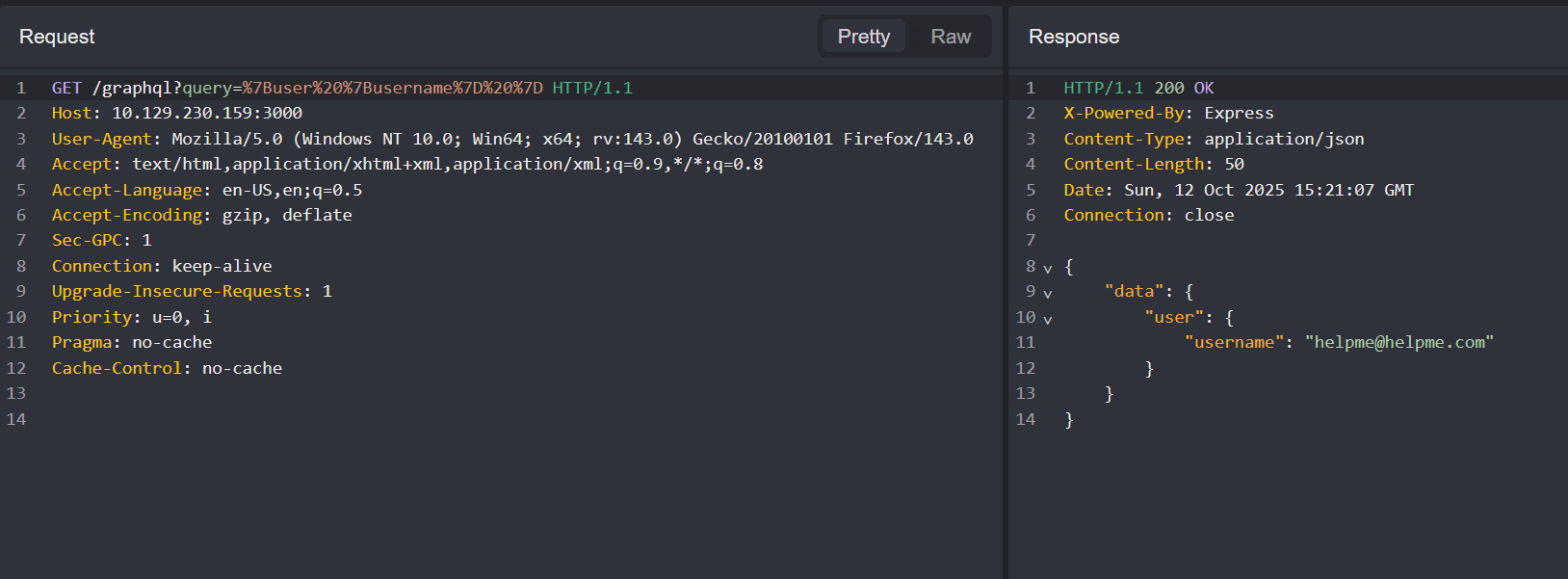
Task: Select the Upgrade-Insecure-Requests header line
Action: coord(191,291)
